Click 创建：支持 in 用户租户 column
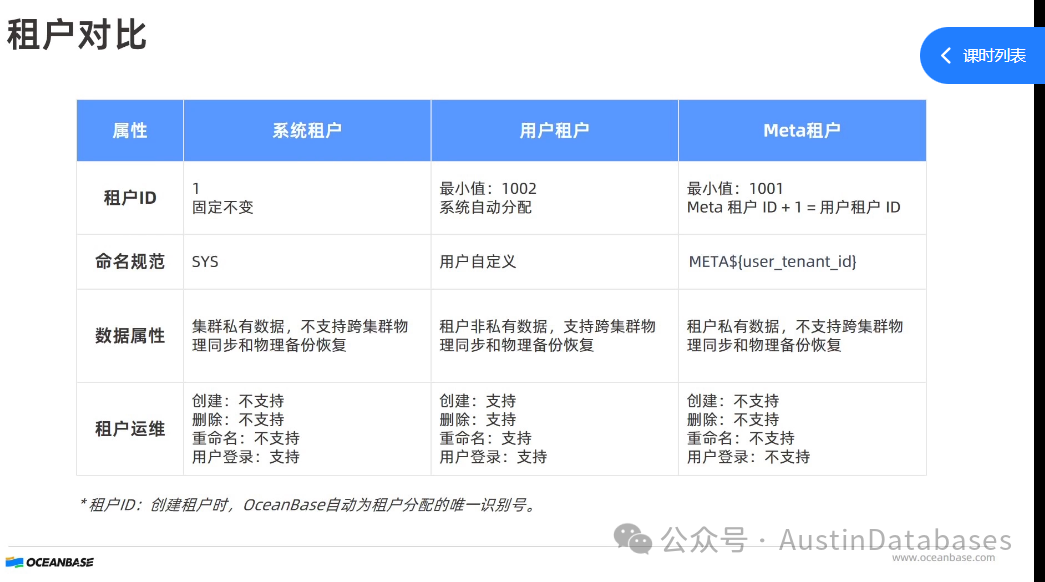 coord(478,401)
